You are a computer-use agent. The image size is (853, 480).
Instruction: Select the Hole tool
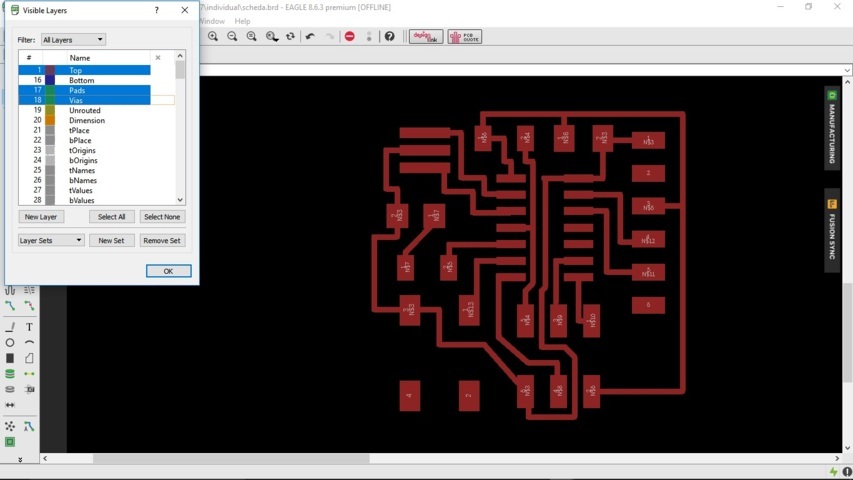click(10, 389)
